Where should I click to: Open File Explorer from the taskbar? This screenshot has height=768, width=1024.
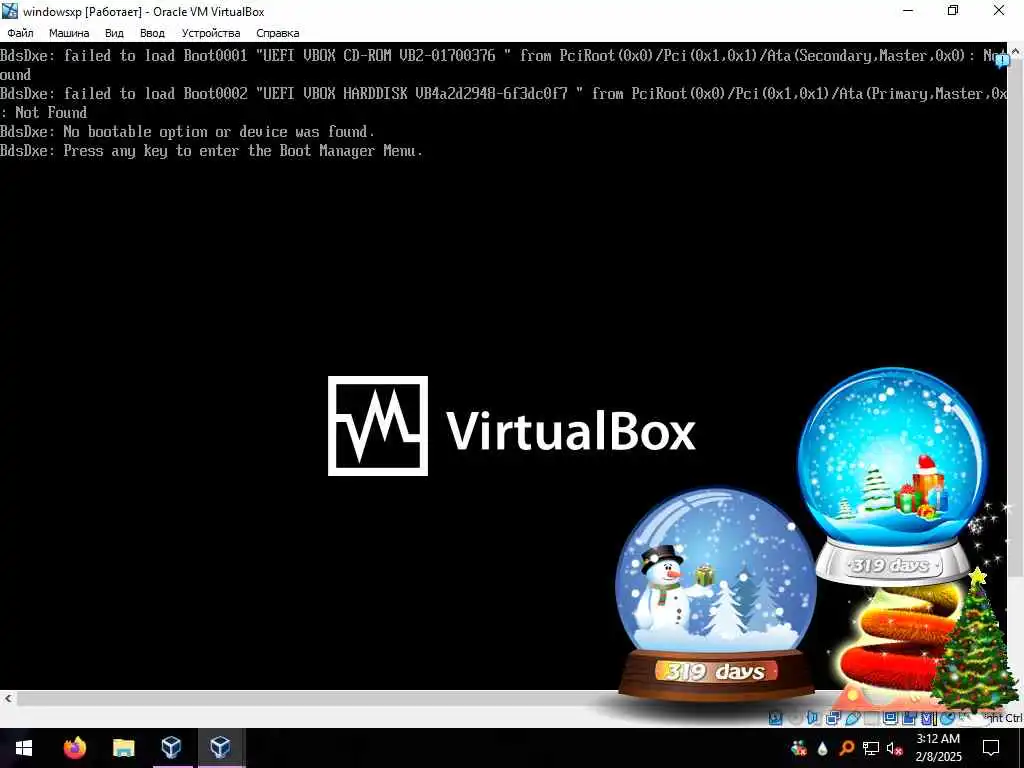tap(123, 748)
